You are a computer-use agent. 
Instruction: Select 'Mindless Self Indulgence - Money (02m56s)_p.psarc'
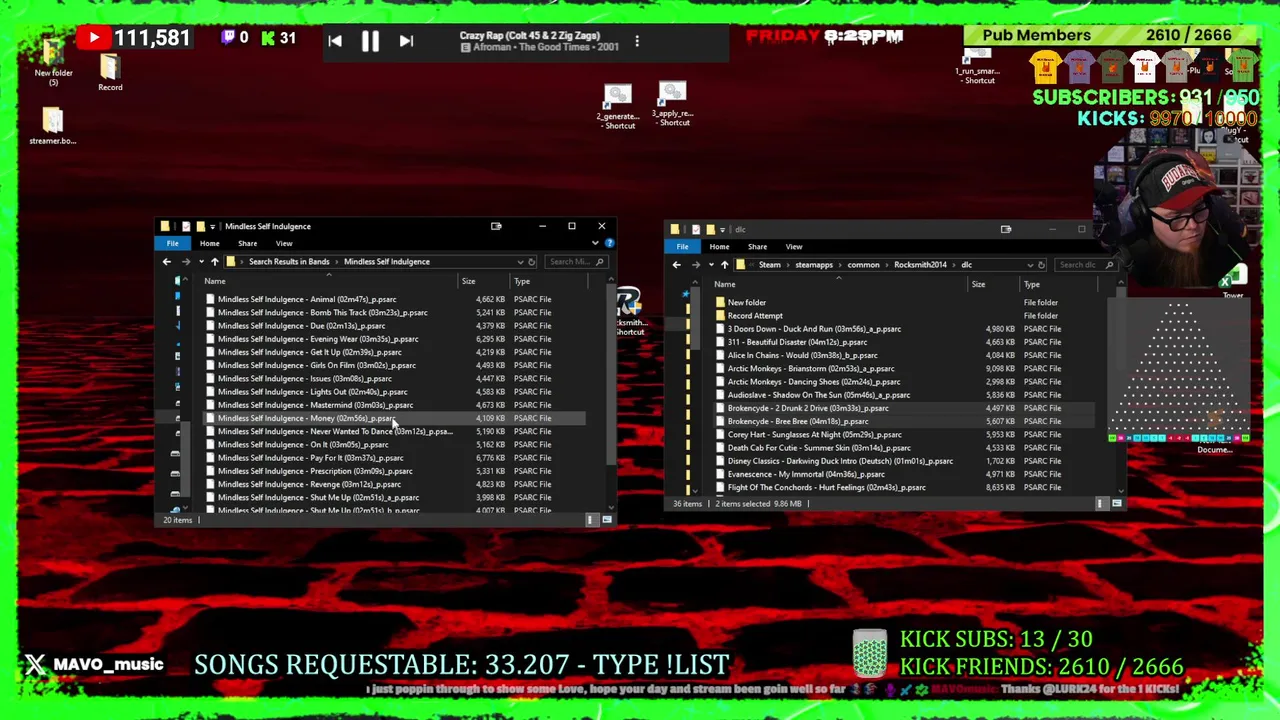click(394, 418)
